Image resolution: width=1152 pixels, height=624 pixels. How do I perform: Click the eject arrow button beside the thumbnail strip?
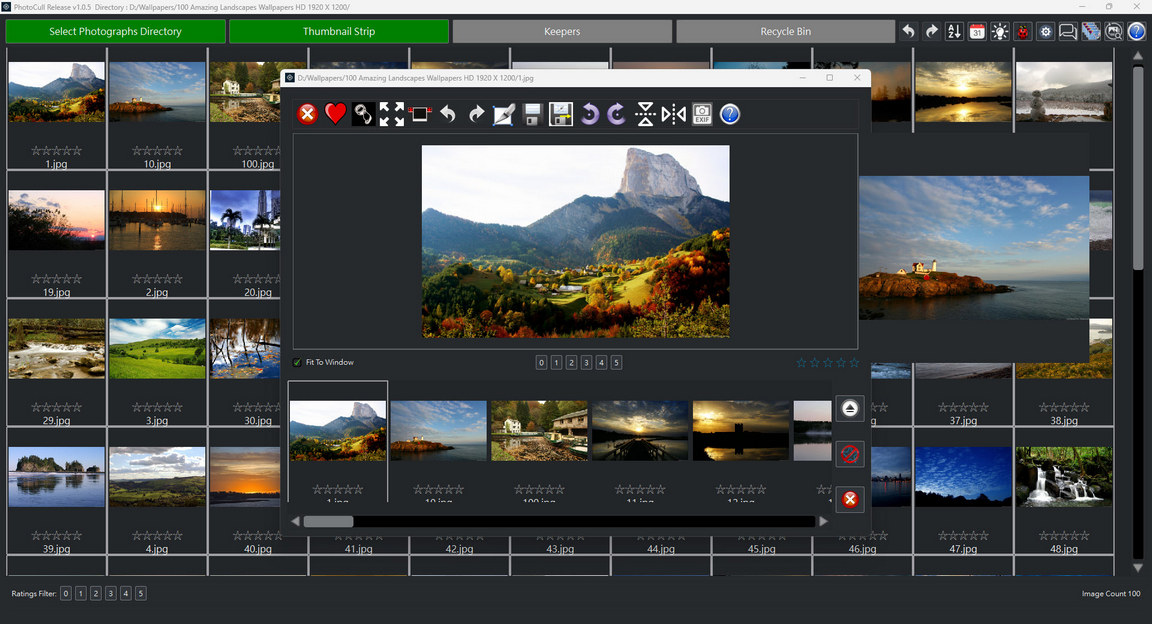click(x=850, y=408)
